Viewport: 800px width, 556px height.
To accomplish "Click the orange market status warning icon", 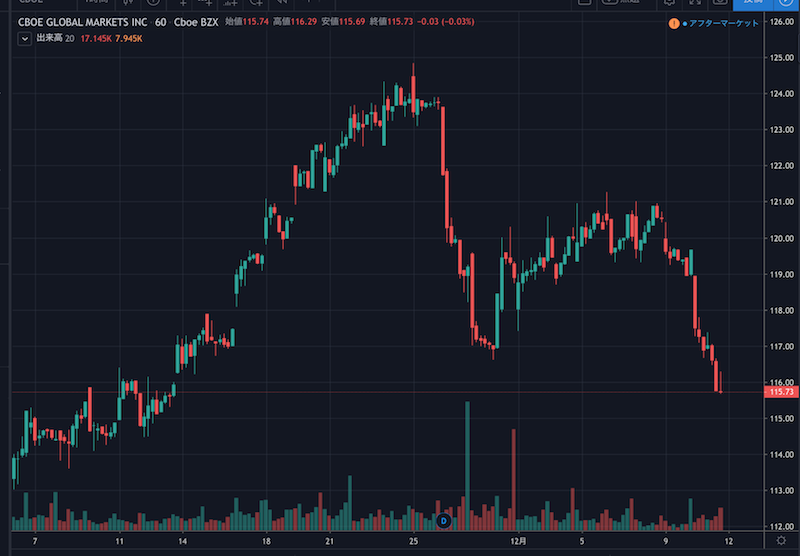I will pos(673,22).
